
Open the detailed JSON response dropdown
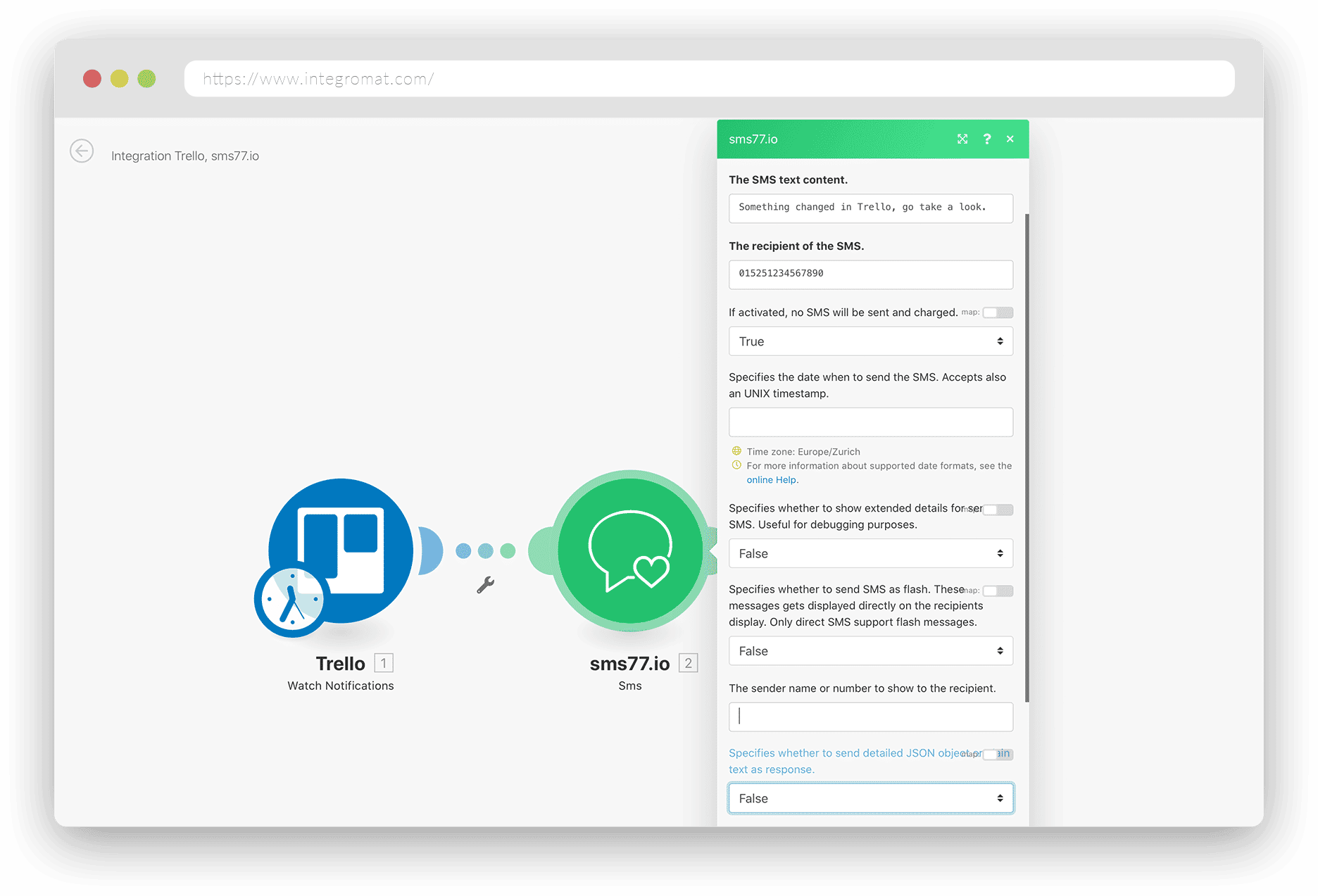click(870, 797)
